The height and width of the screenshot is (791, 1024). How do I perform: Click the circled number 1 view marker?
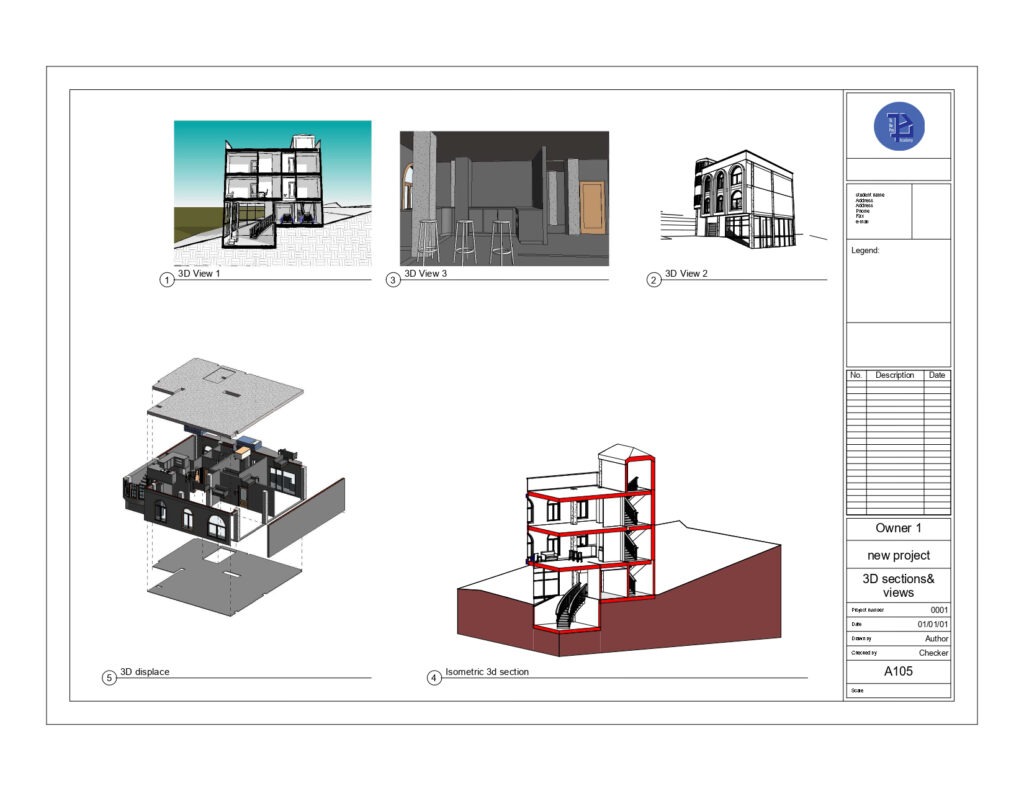tap(167, 280)
